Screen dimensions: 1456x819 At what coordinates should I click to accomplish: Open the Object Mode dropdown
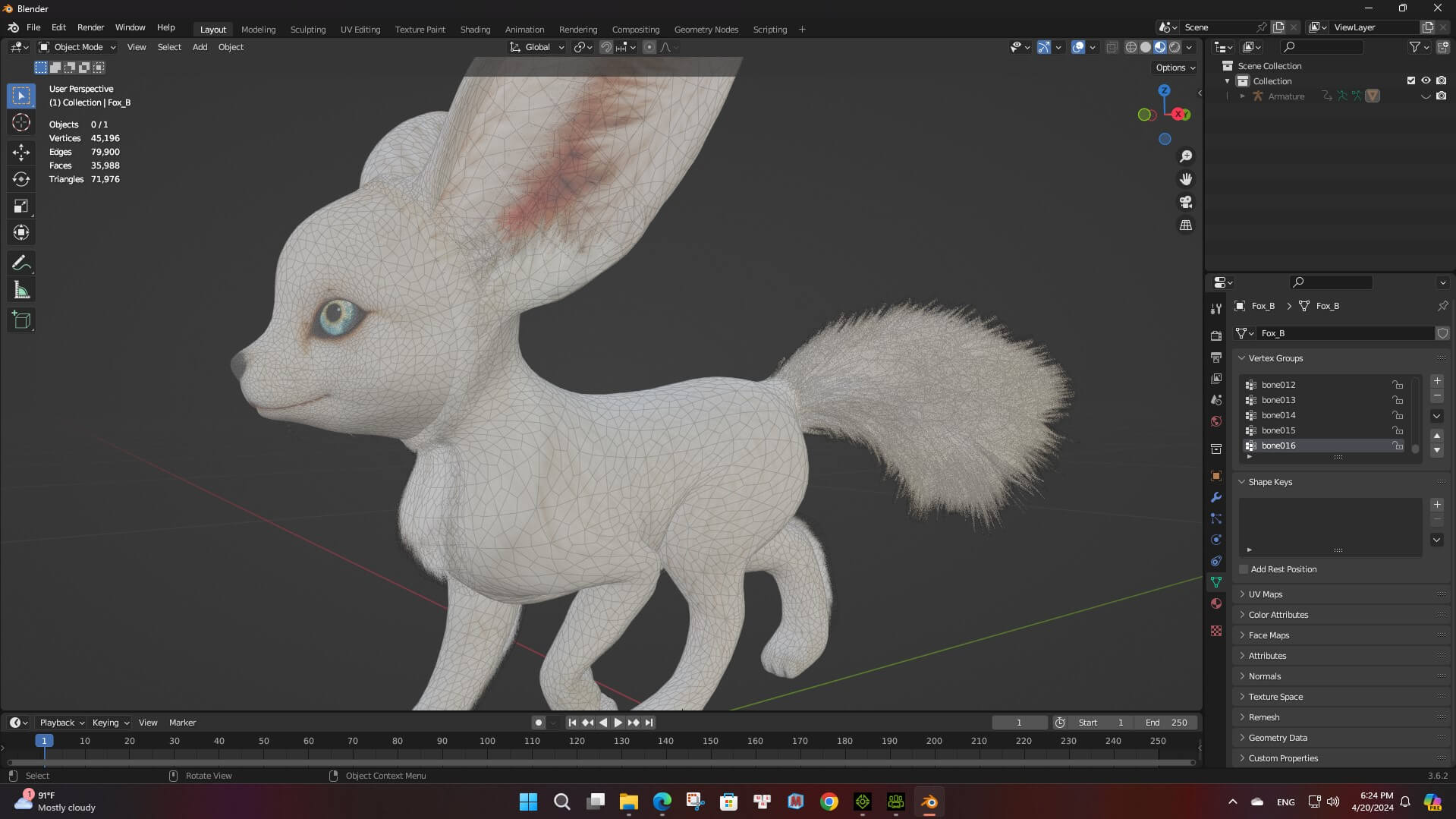(x=77, y=47)
